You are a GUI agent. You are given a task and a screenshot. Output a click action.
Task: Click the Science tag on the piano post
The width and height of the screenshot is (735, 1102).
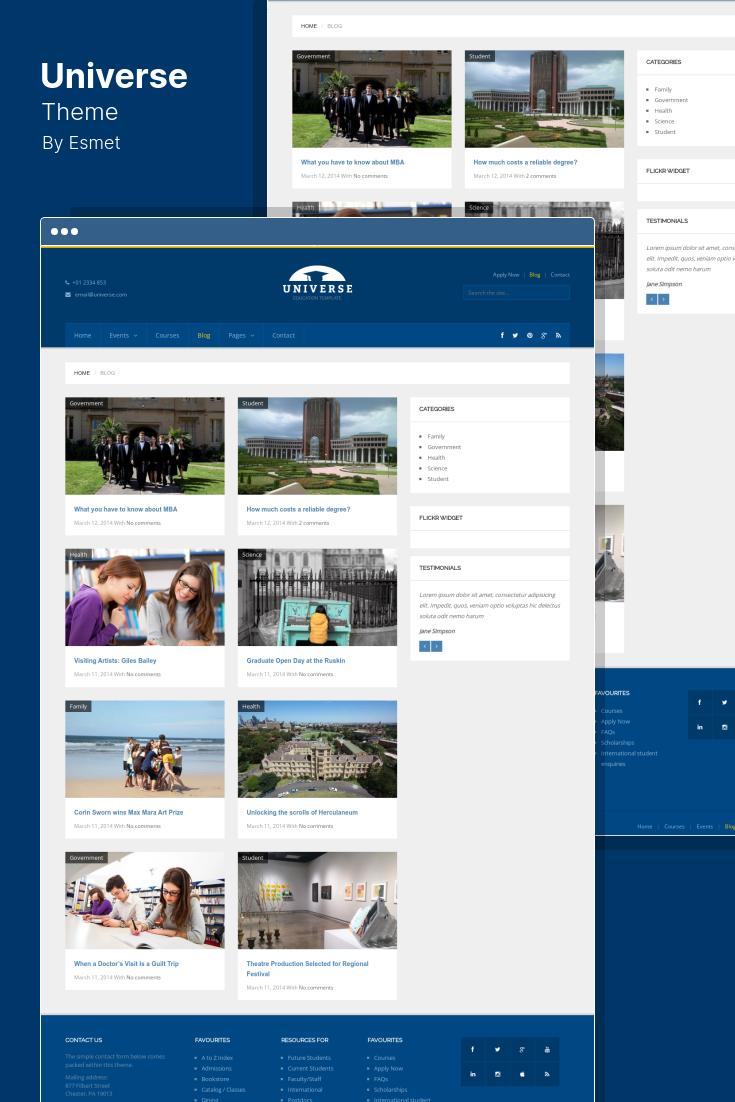click(252, 555)
